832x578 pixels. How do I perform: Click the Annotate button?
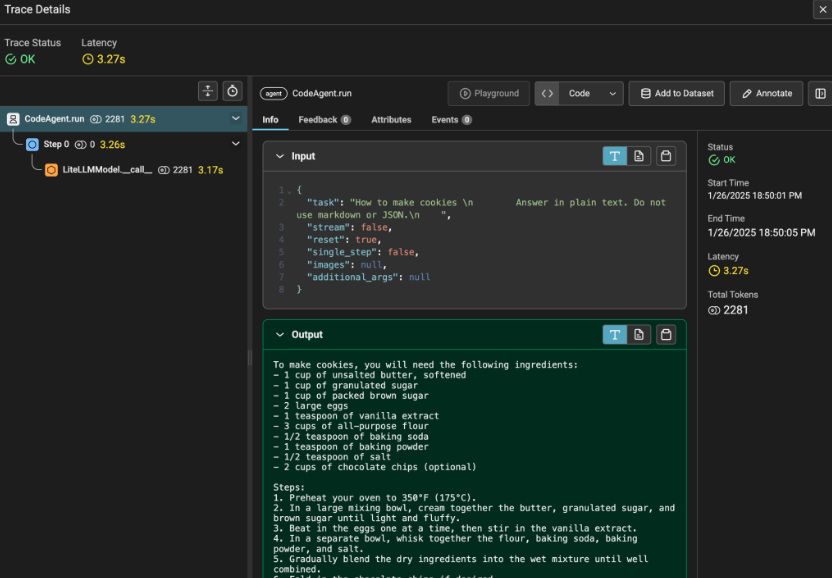pos(766,92)
